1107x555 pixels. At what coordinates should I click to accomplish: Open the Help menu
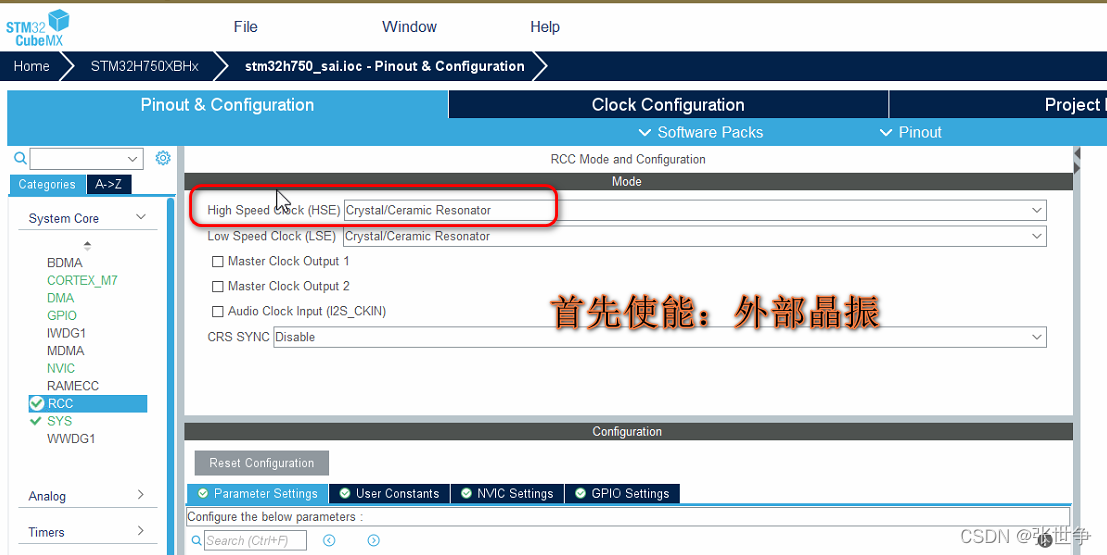click(545, 27)
